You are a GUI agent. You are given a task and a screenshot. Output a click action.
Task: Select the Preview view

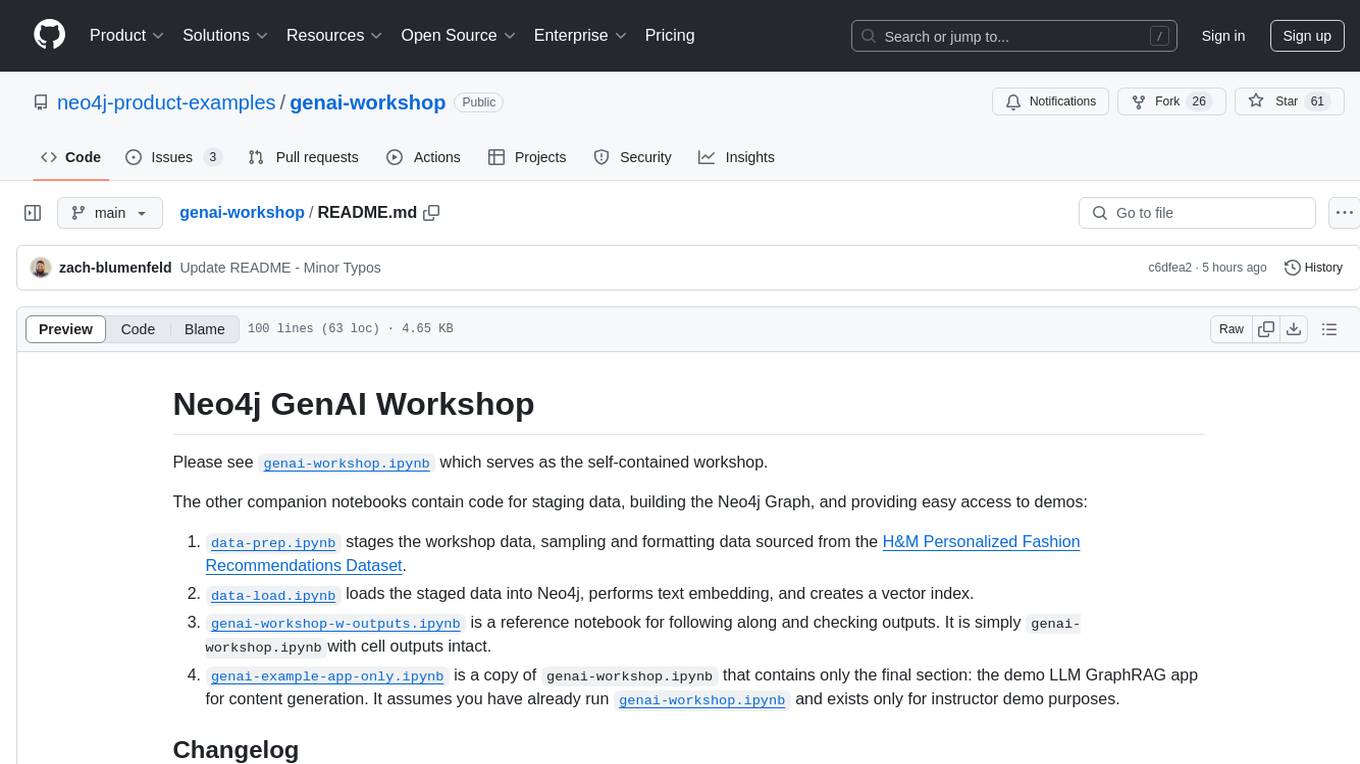[x=66, y=329]
